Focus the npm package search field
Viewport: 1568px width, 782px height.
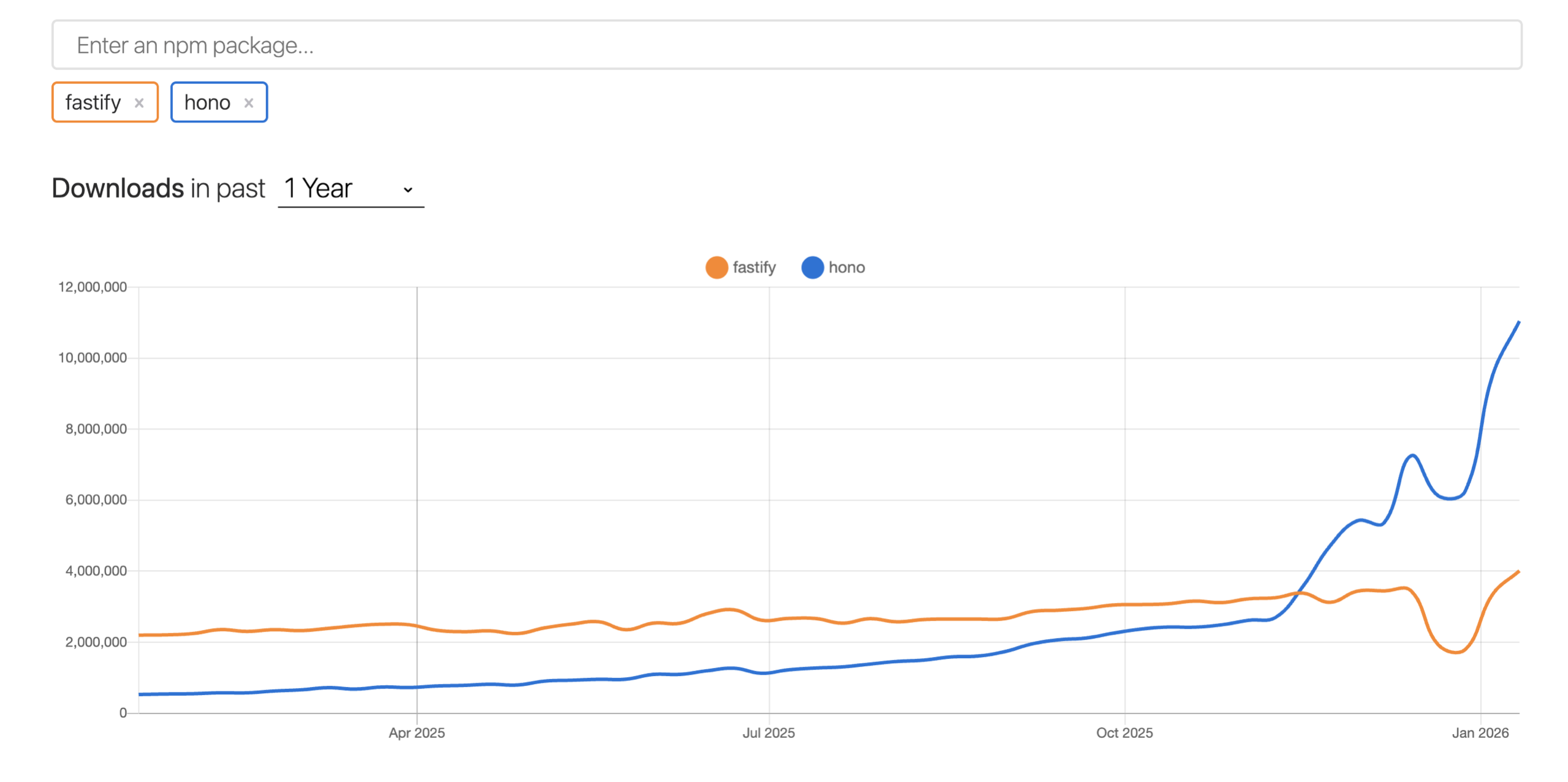click(786, 45)
